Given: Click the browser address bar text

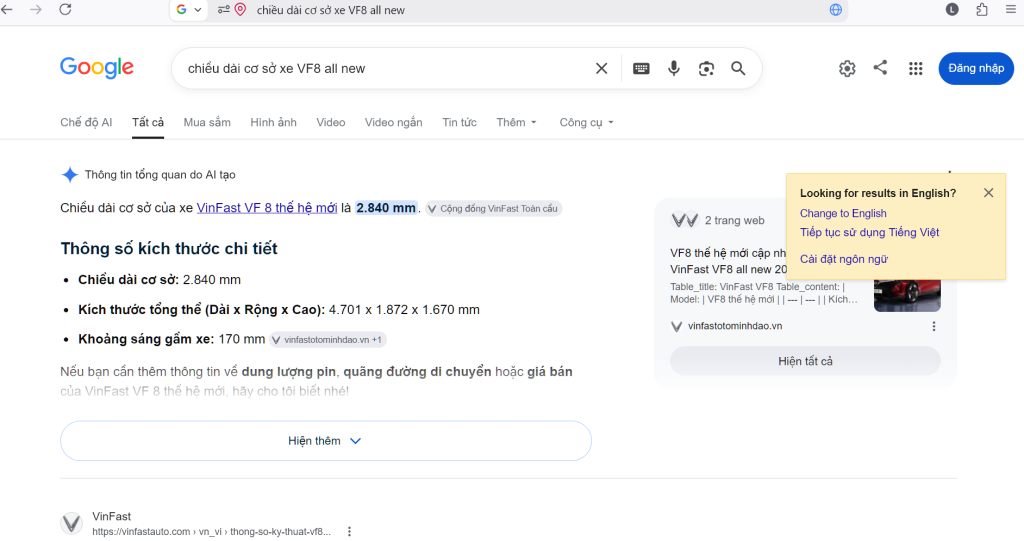Looking at the screenshot, I should click(330, 10).
